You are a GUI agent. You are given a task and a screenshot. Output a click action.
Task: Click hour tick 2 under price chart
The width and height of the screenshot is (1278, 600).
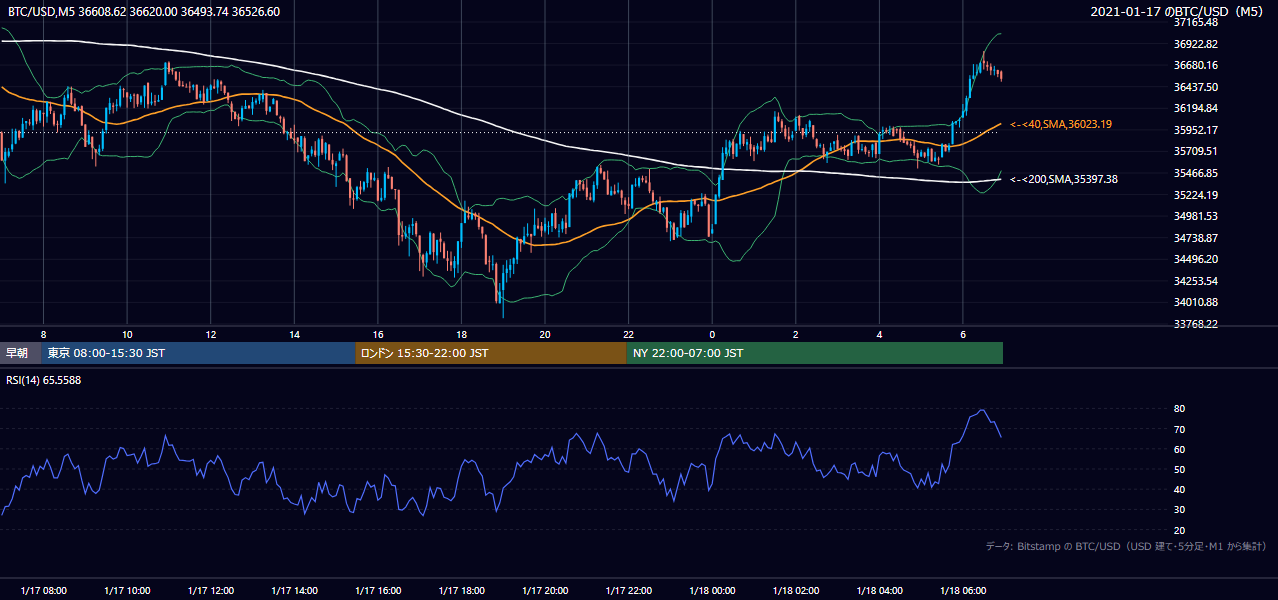pyautogui.click(x=796, y=334)
